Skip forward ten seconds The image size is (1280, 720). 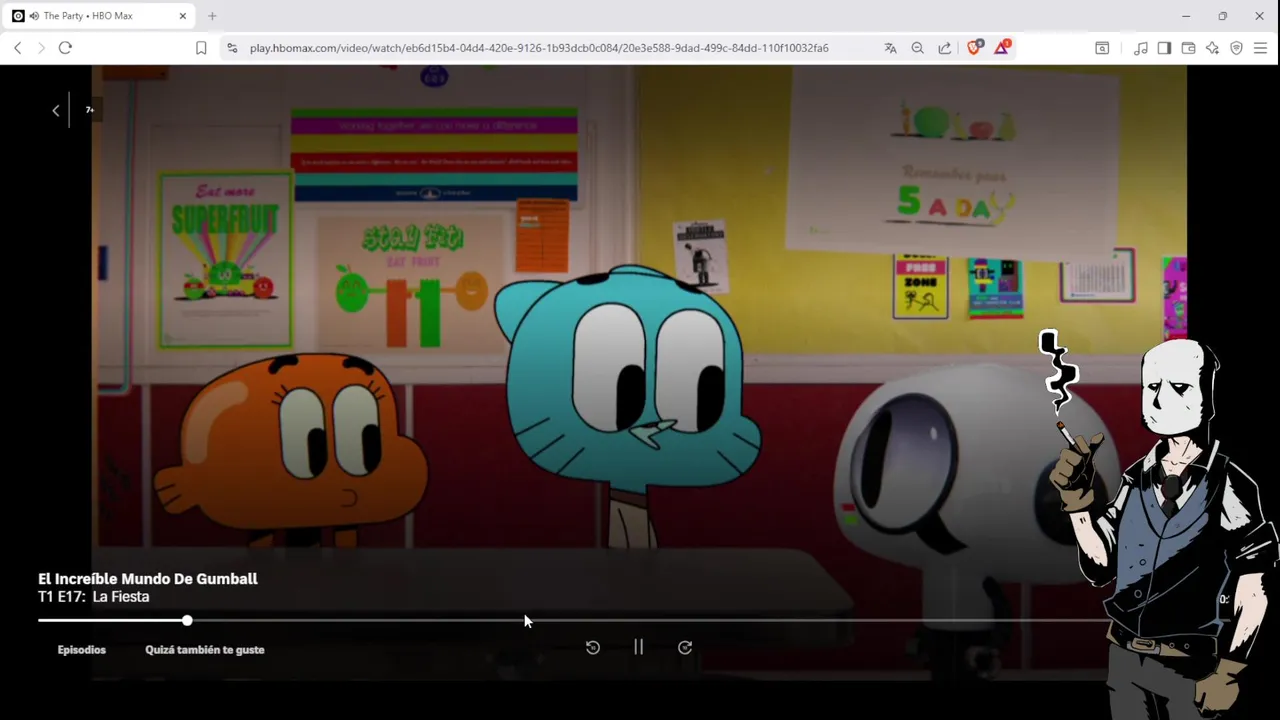pyautogui.click(x=685, y=647)
